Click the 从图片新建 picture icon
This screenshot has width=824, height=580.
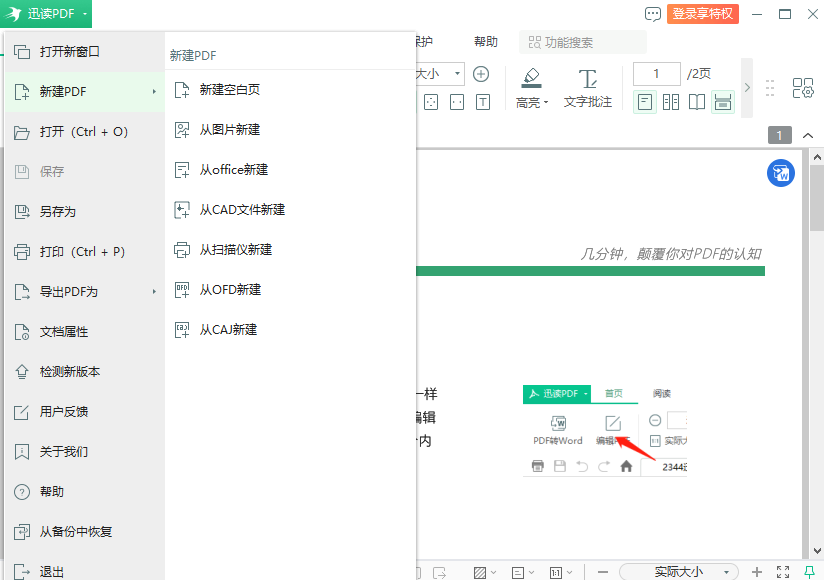coord(182,130)
